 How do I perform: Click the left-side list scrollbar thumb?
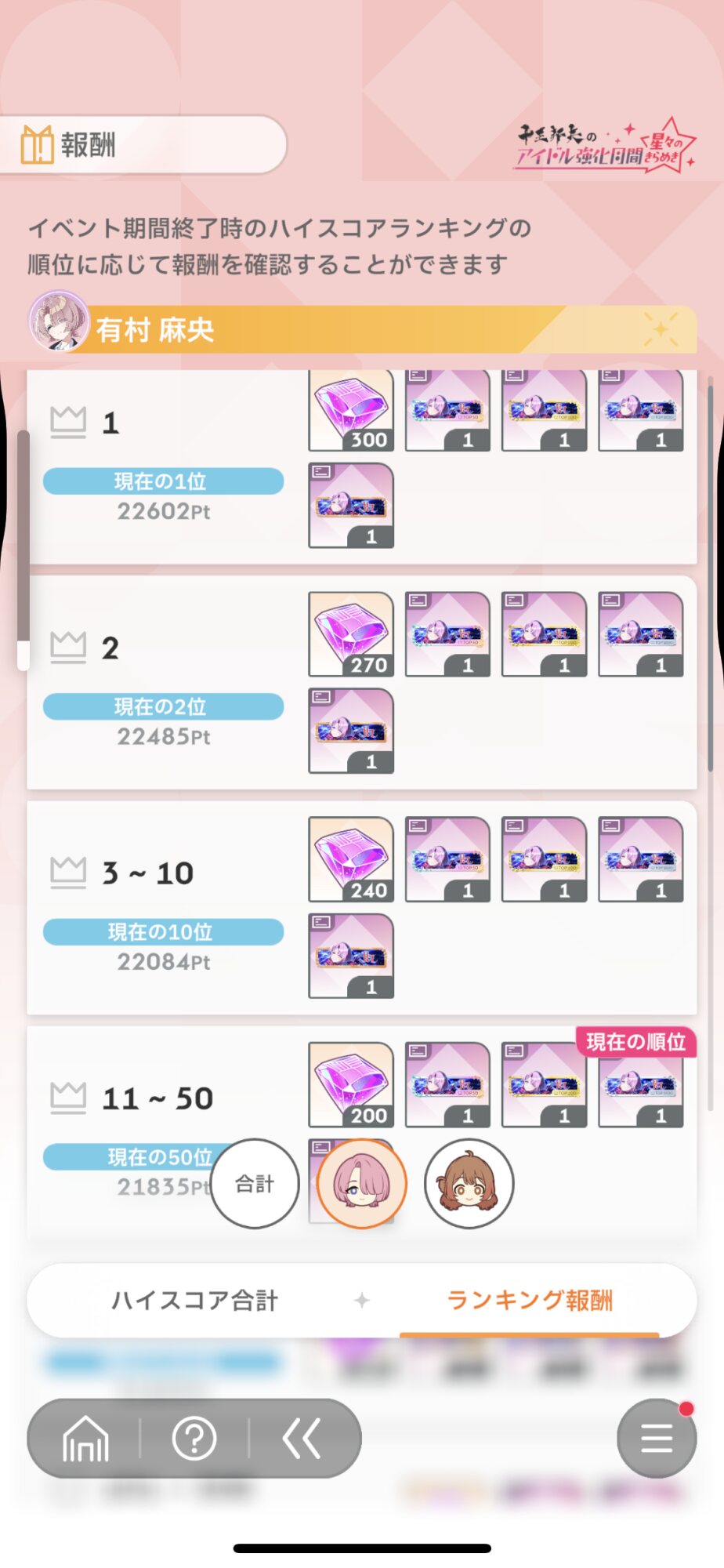click(x=24, y=550)
